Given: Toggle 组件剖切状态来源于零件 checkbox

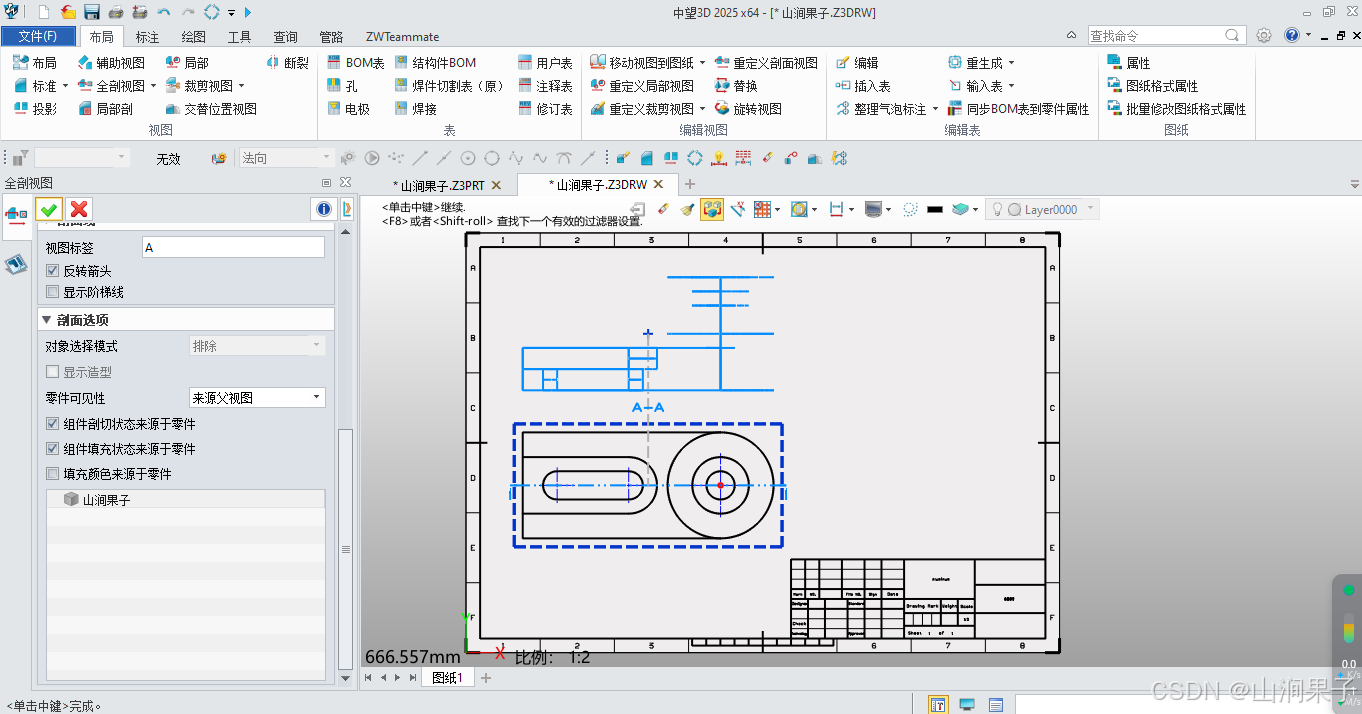Looking at the screenshot, I should pos(53,424).
